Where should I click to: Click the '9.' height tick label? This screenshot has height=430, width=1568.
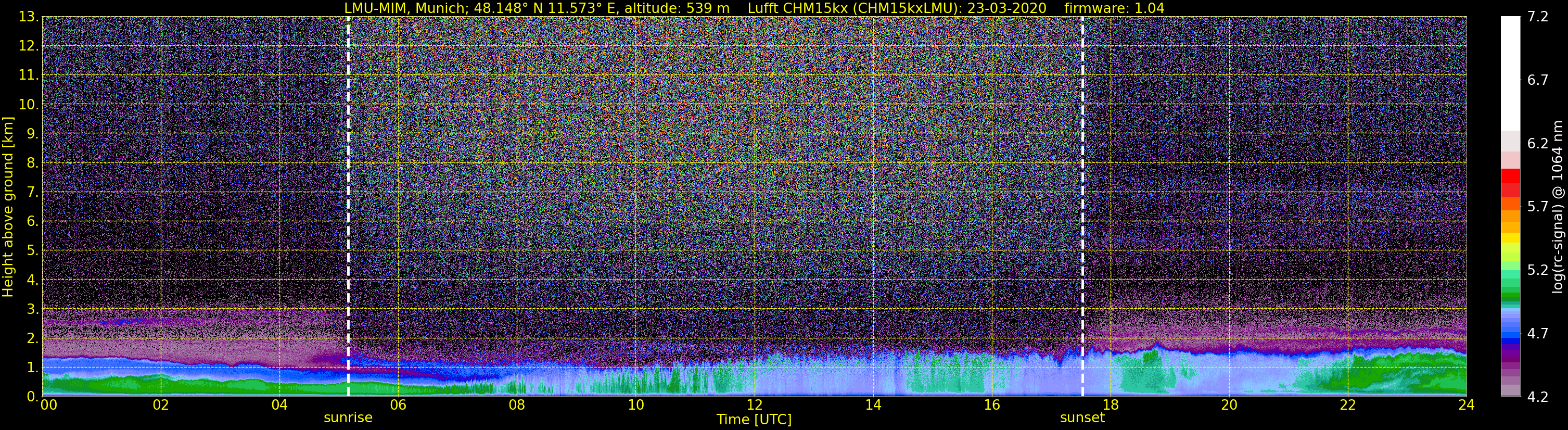tap(33, 133)
